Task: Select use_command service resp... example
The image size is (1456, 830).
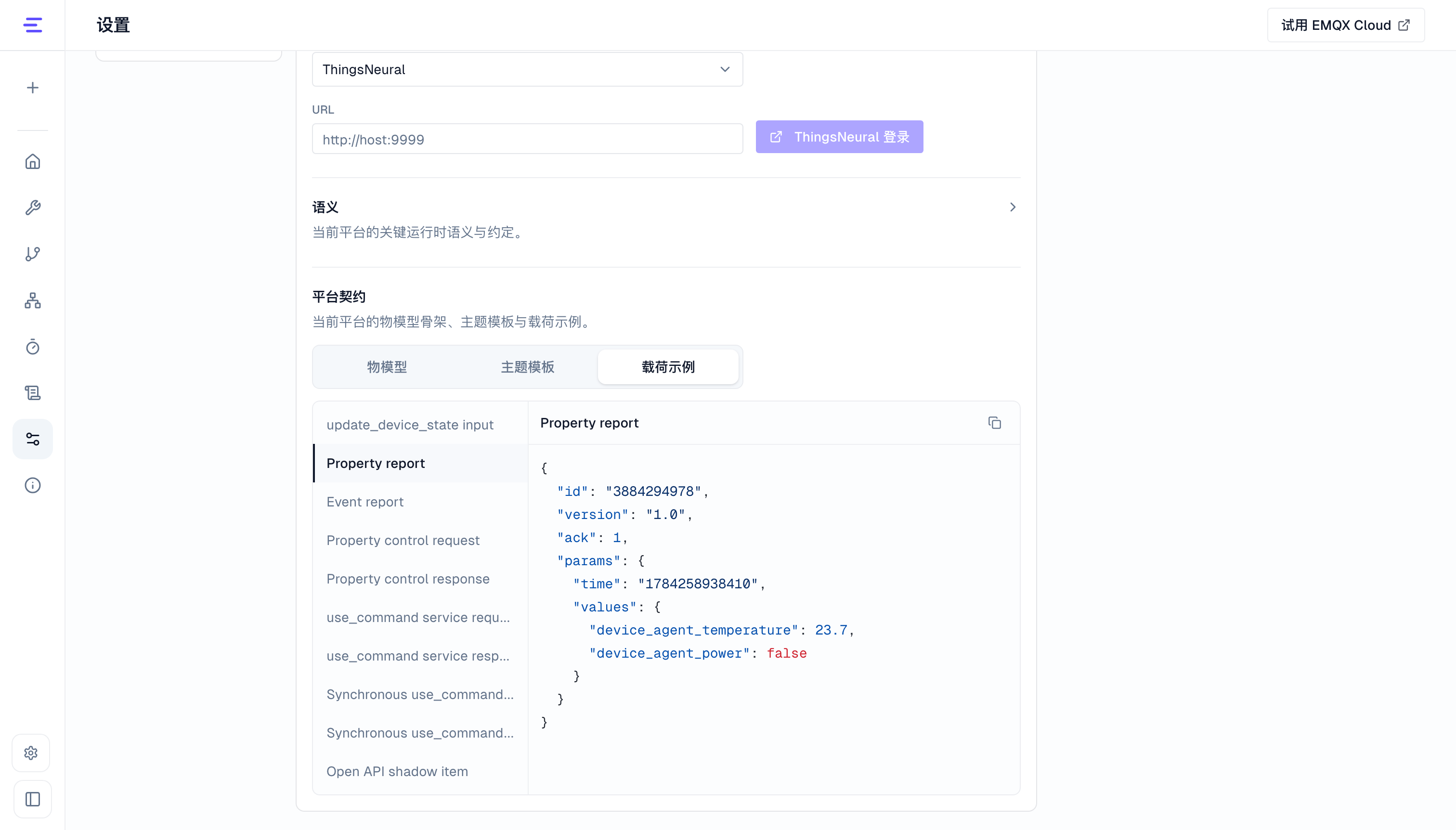Action: 420,656
